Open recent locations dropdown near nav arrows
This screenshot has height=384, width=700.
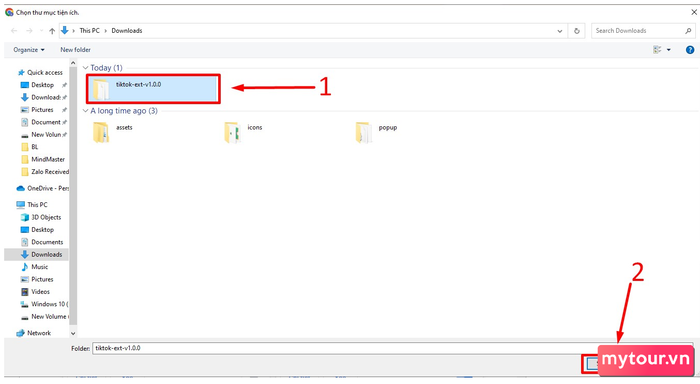[42, 31]
